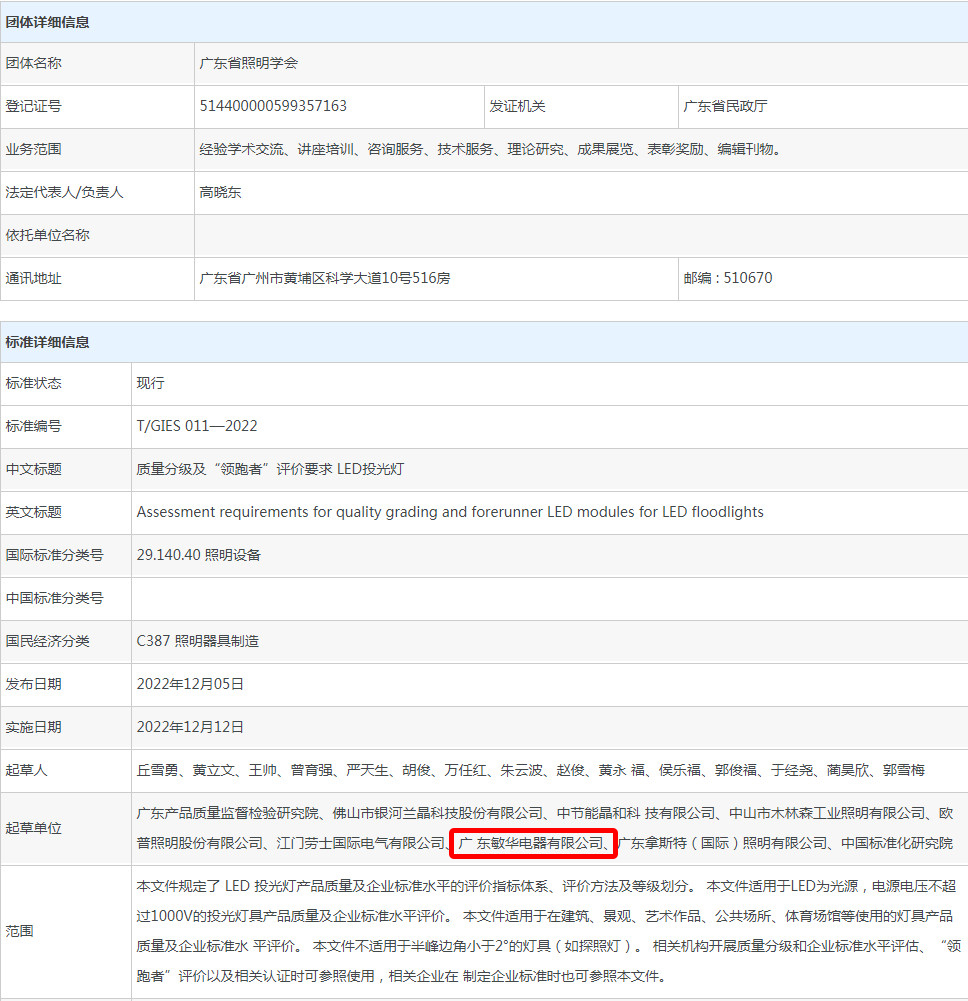Click the ICS classification 29.140.40 照明设备
968x1001 pixels.
(198, 555)
